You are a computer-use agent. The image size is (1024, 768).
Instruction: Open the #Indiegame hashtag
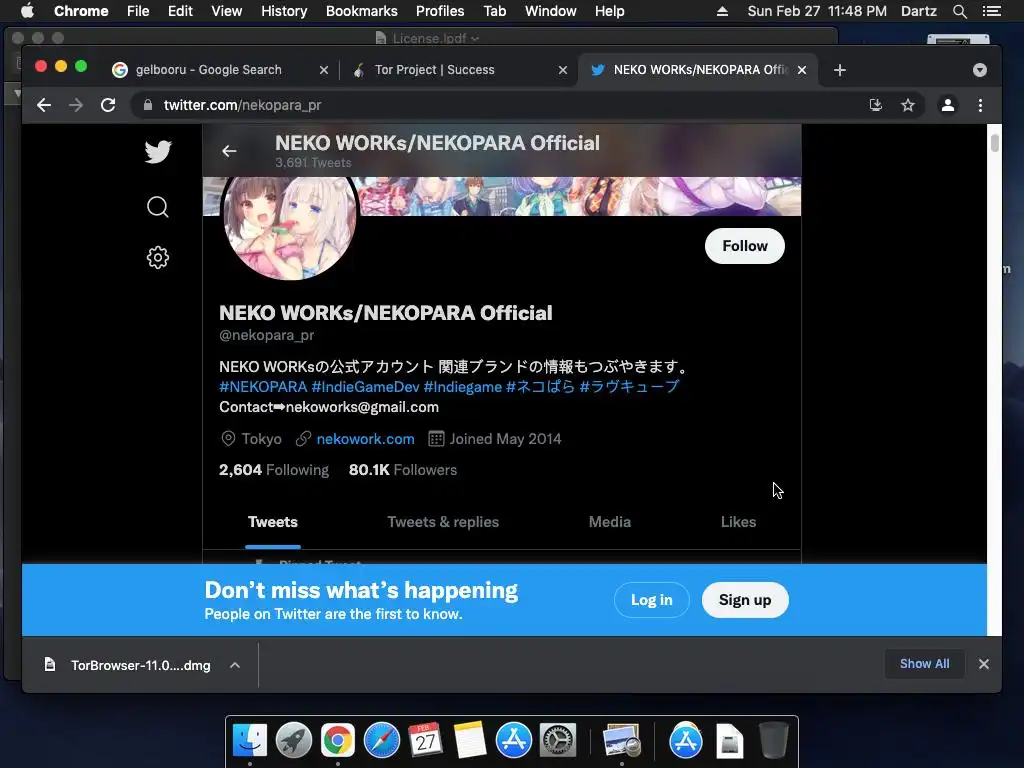(x=462, y=387)
